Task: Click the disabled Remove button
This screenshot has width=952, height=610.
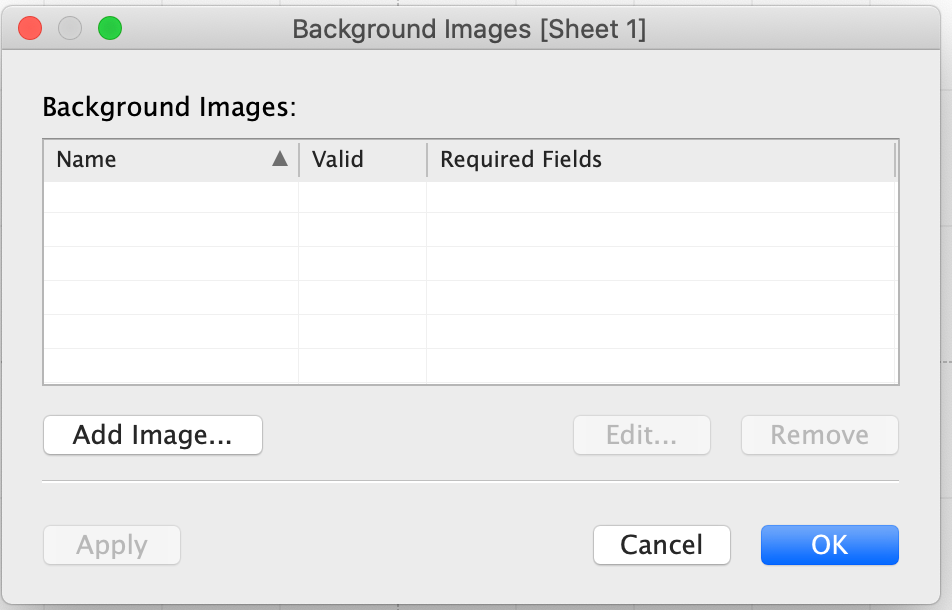Action: click(x=819, y=435)
